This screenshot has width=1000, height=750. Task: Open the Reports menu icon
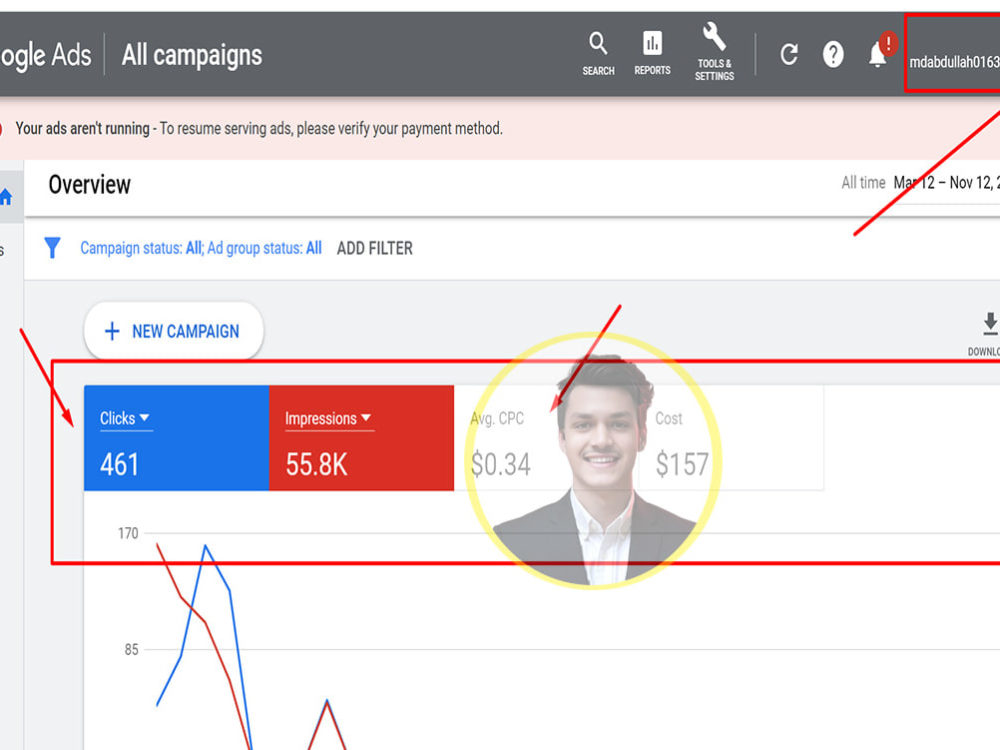pyautogui.click(x=652, y=54)
